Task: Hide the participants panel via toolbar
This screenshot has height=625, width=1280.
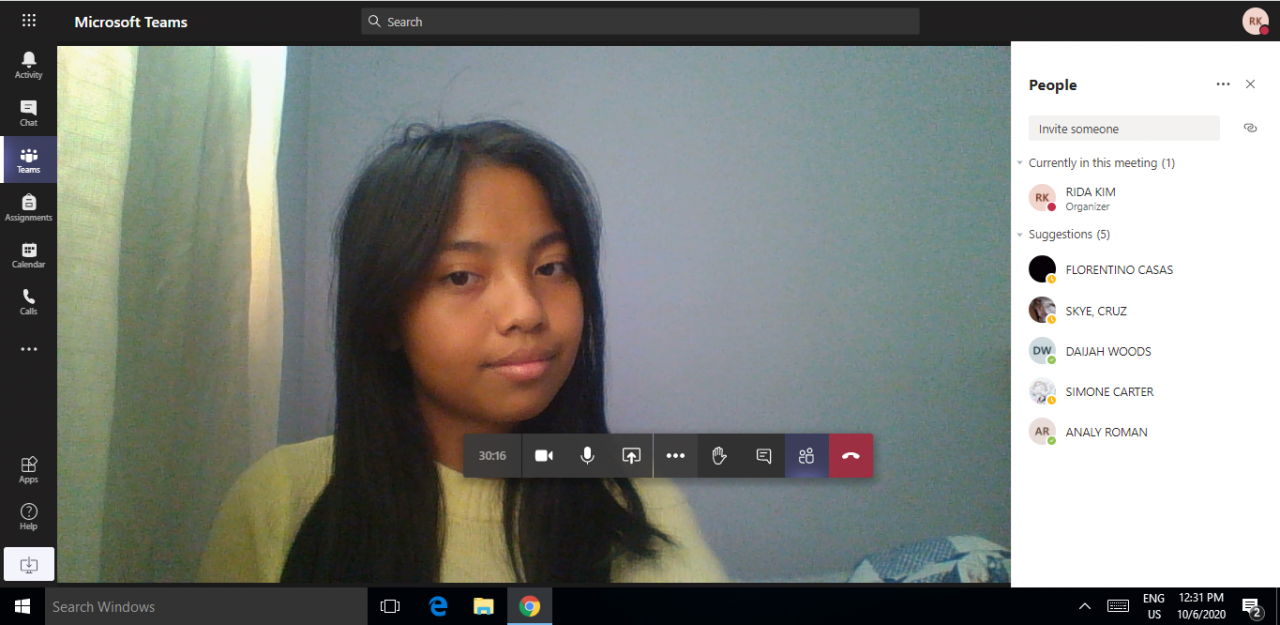Action: tap(806, 456)
